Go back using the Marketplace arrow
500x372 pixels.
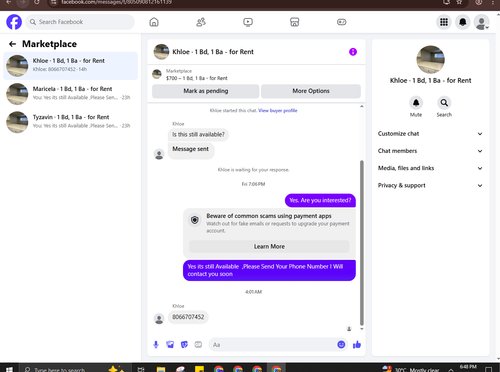(12, 44)
